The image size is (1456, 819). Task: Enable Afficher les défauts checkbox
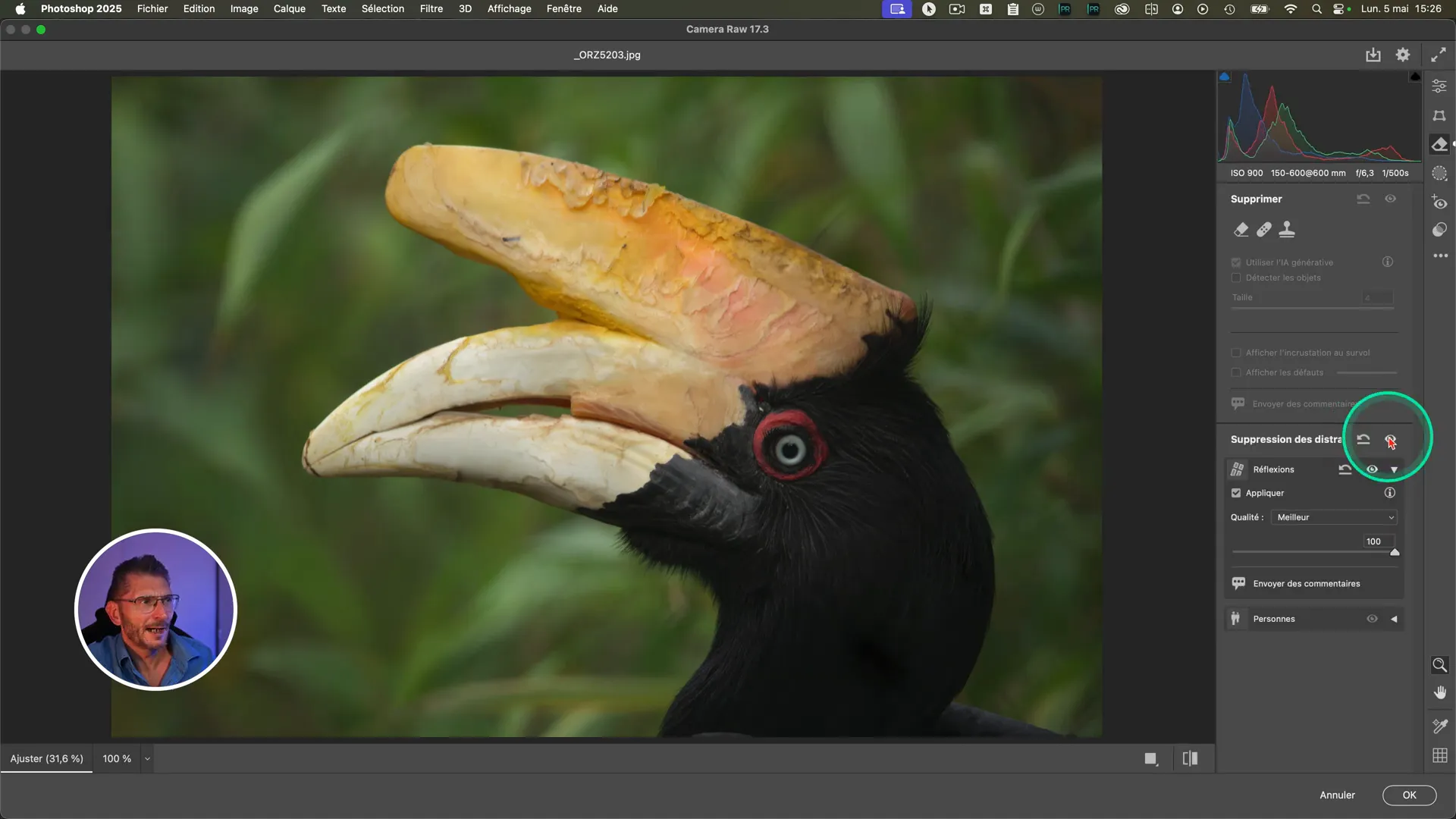[x=1236, y=372]
